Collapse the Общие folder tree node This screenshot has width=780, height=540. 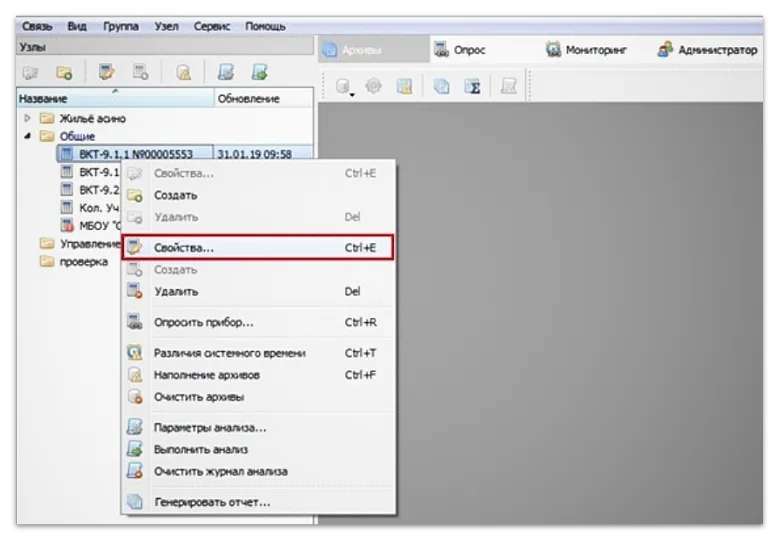[27, 136]
